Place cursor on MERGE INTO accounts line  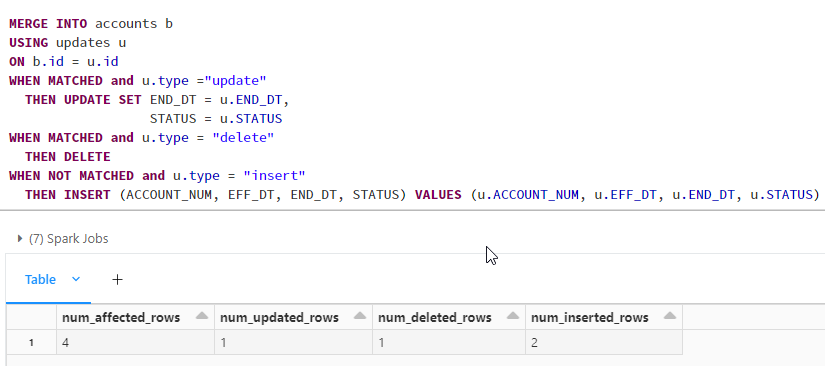tap(91, 24)
